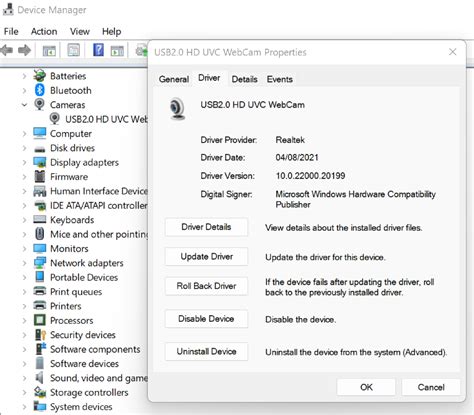
Task: Click the Bluetooth icon in device tree
Action: point(40,90)
